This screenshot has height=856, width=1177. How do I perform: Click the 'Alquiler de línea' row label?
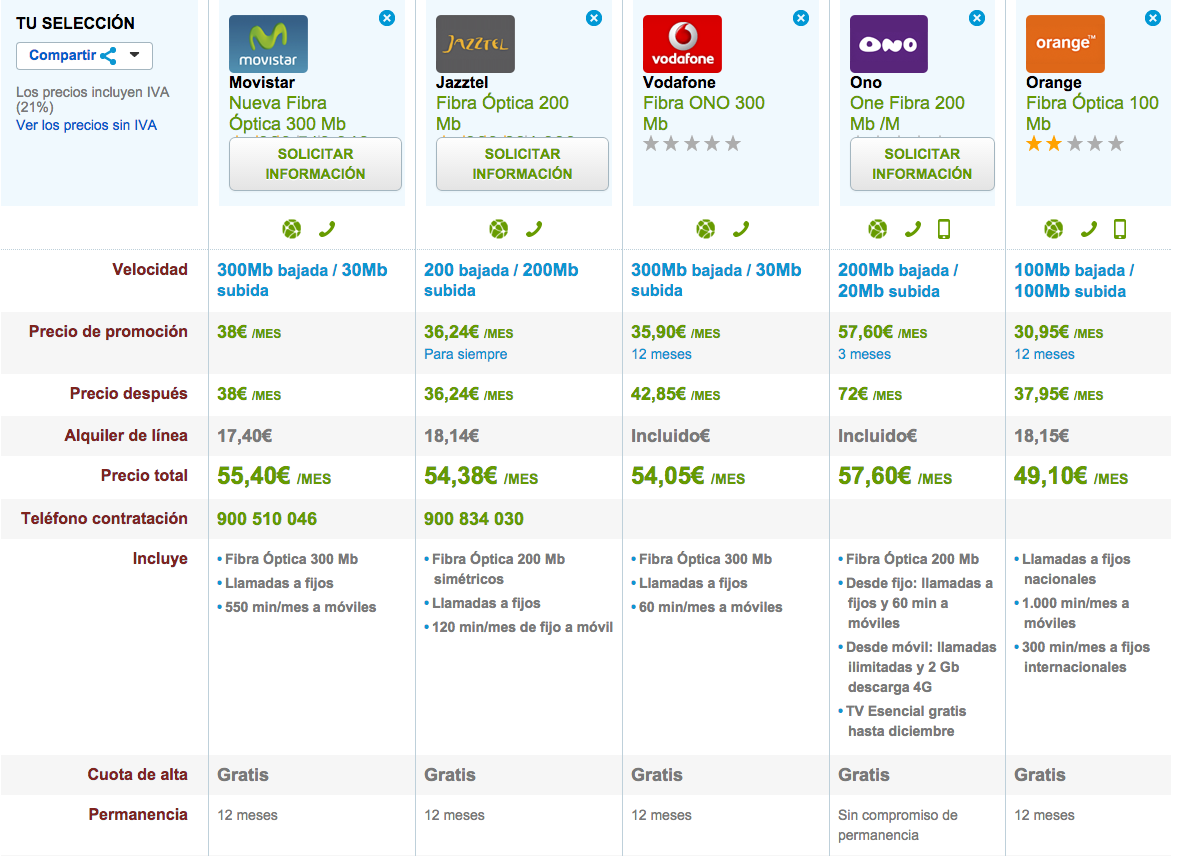tap(126, 436)
